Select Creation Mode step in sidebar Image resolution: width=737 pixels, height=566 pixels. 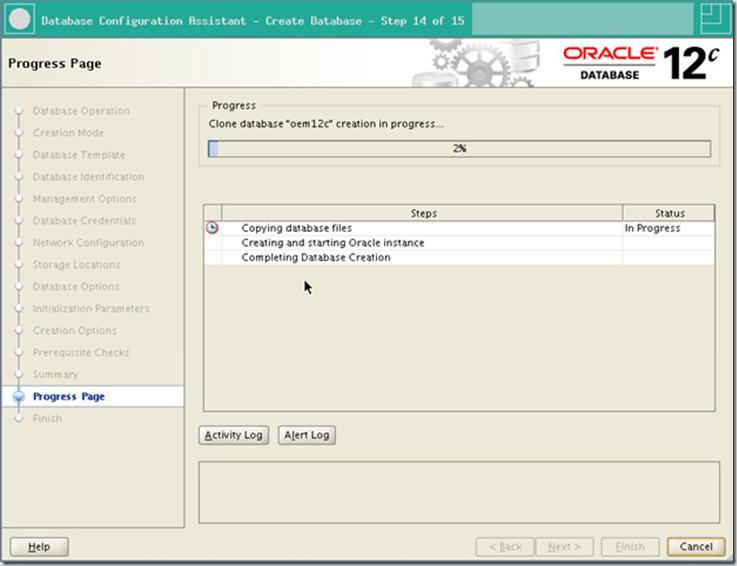(68, 133)
